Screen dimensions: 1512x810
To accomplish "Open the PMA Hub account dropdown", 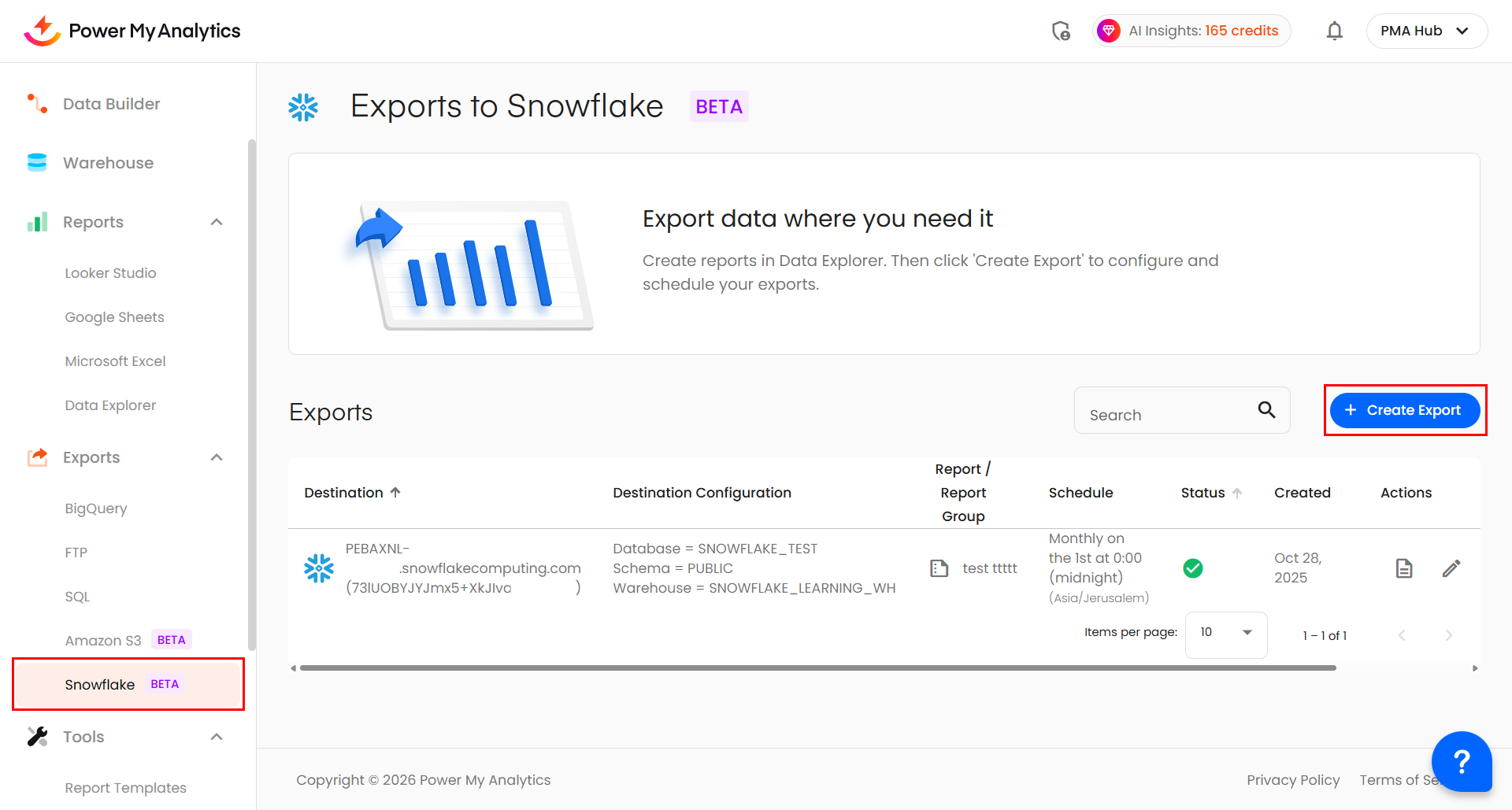I will (1426, 31).
